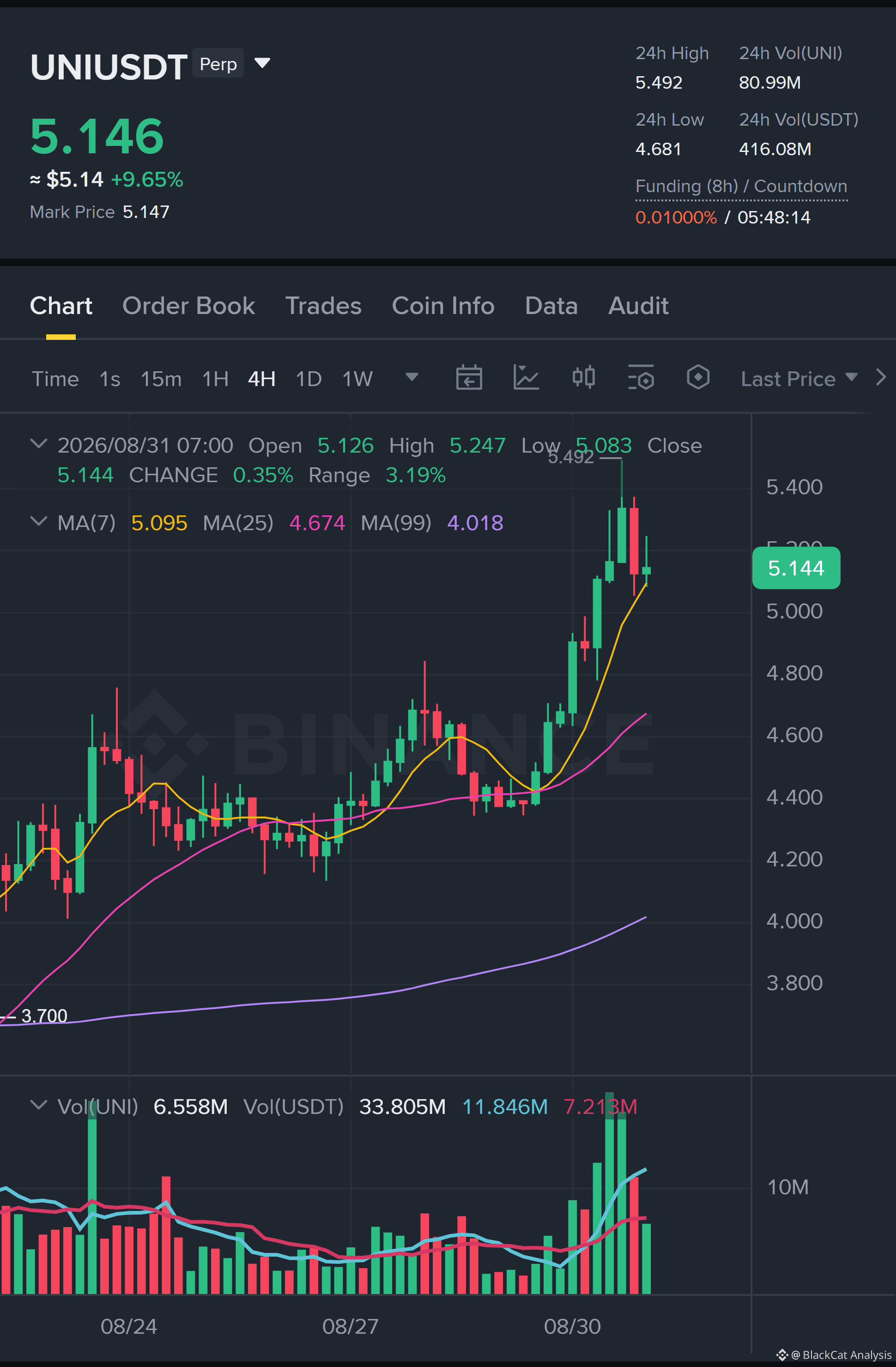The width and height of the screenshot is (896, 1367).
Task: Tap the MA(7) 5.095 indicator value
Action: coord(159,523)
